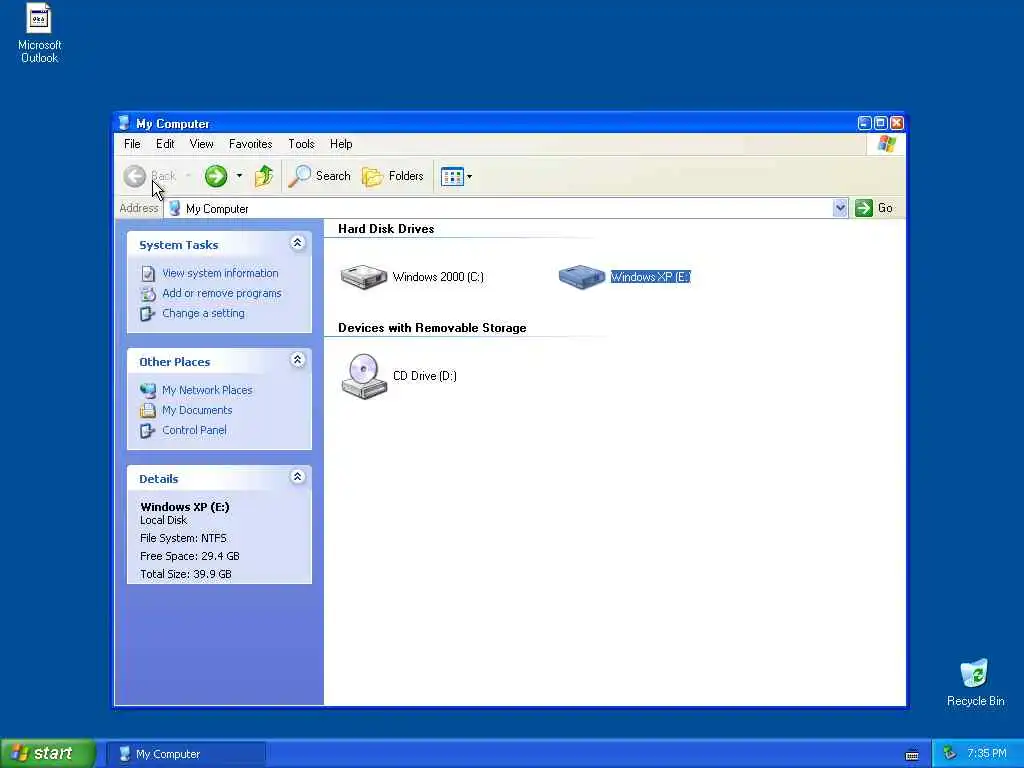Collapse the Other Places panel
The height and width of the screenshot is (768, 1024).
(297, 360)
